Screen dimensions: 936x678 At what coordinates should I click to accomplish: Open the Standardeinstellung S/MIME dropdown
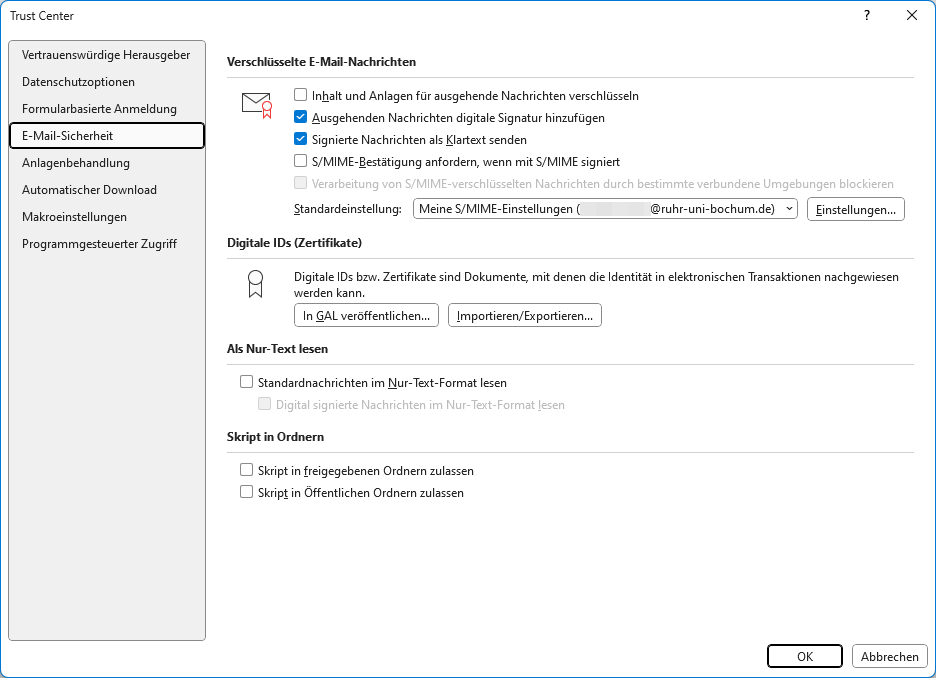605,209
